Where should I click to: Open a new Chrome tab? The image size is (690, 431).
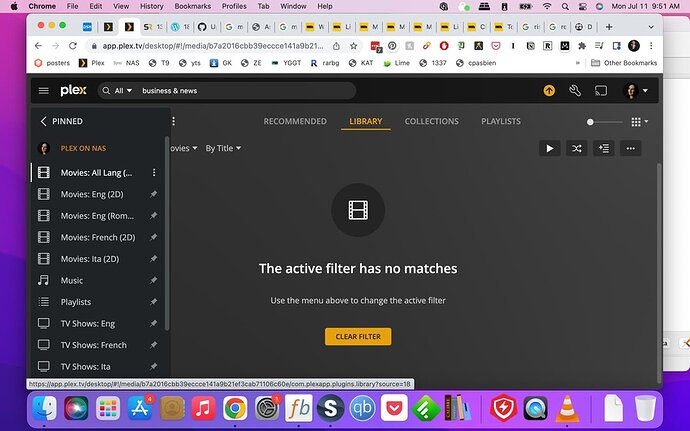[x=609, y=27]
